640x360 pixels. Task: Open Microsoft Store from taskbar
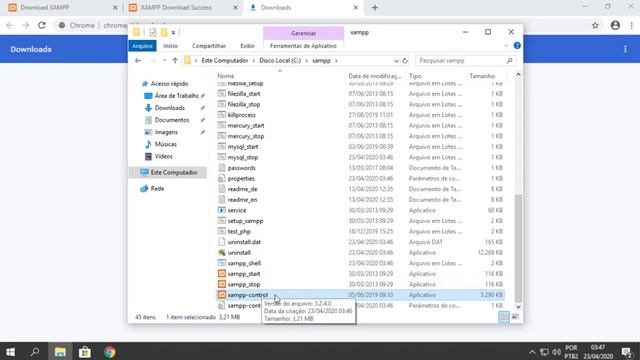[84, 351]
